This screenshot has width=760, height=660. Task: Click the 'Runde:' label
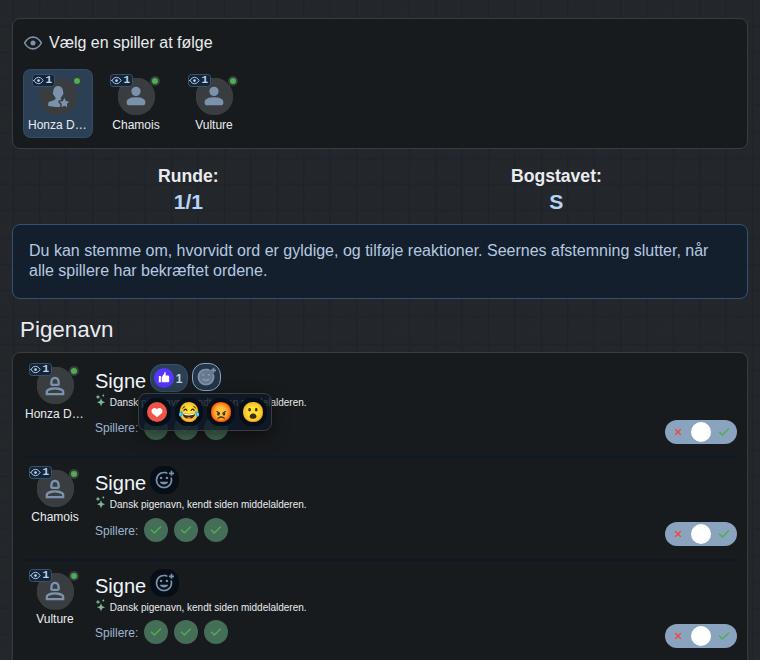pos(188,176)
